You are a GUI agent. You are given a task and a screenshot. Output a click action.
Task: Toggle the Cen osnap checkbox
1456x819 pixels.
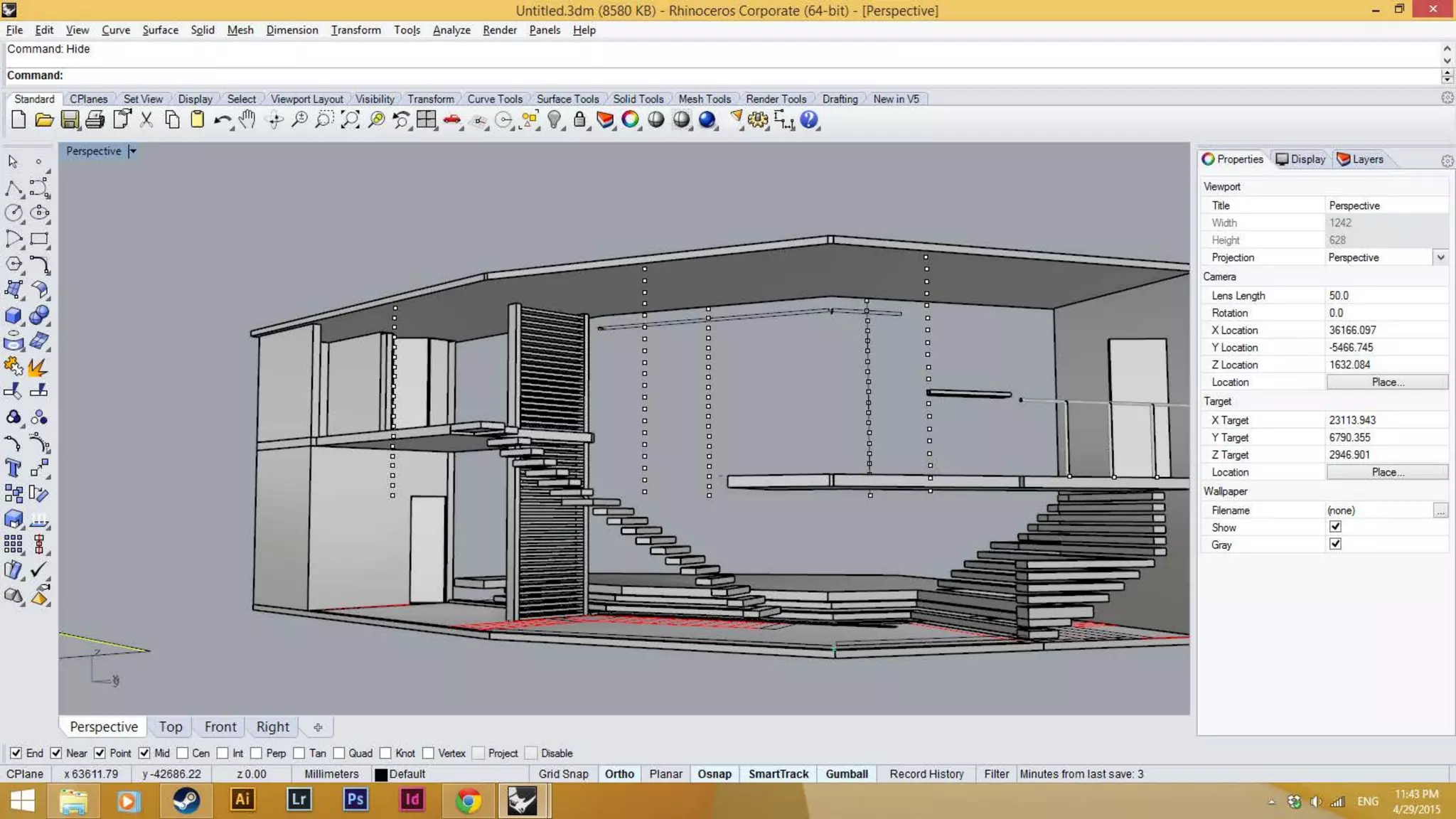click(183, 753)
